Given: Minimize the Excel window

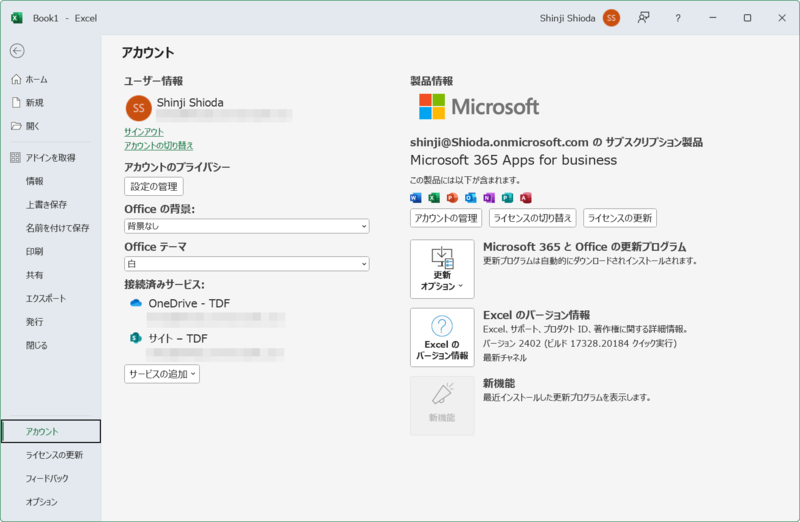Looking at the screenshot, I should tap(713, 18).
